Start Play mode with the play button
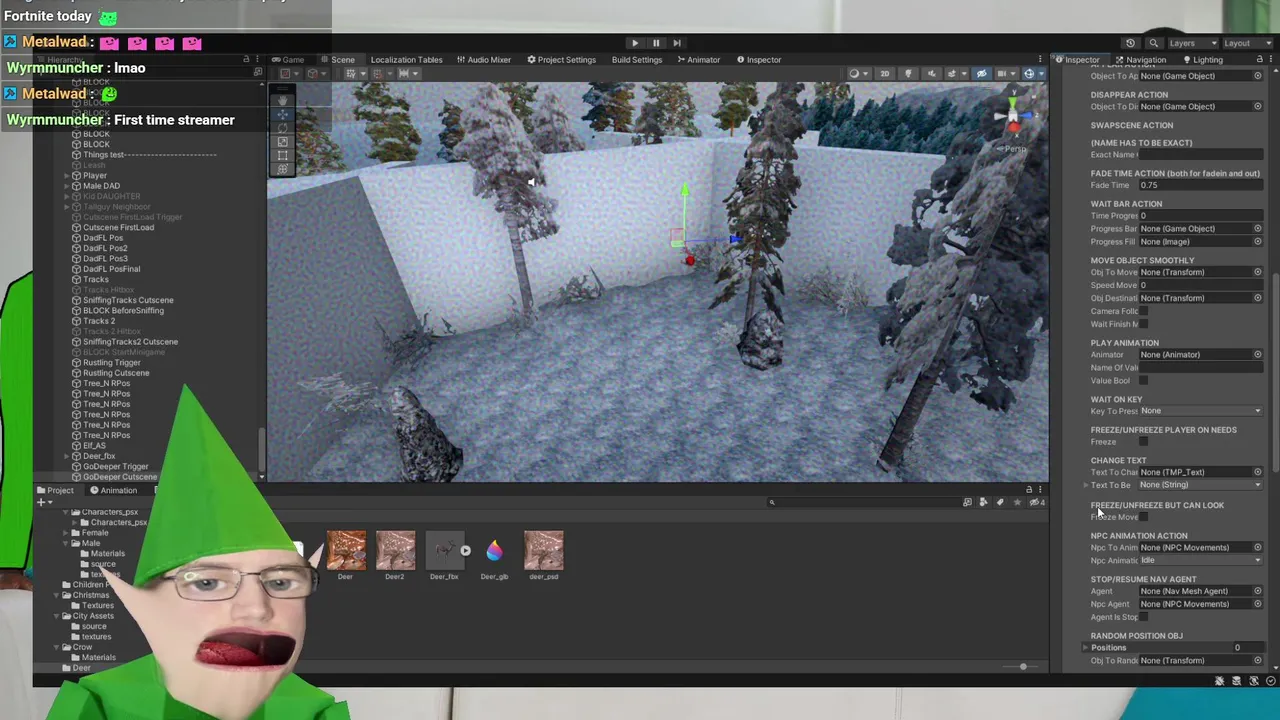 [635, 43]
